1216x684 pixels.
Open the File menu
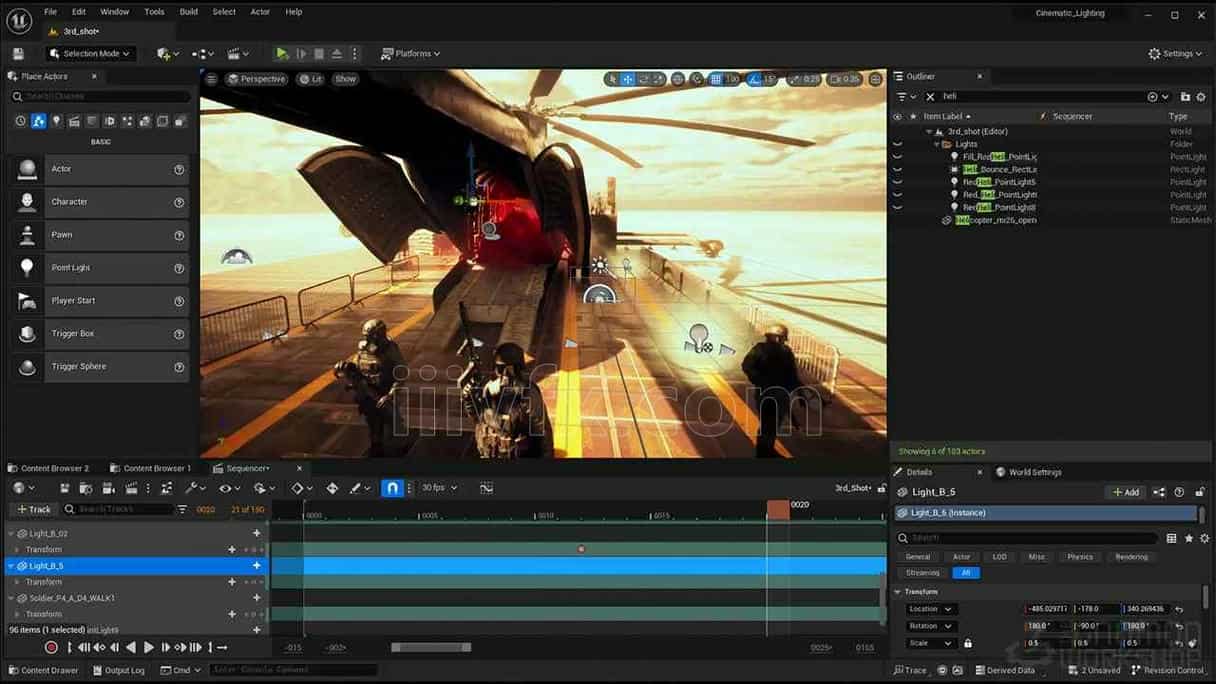pyautogui.click(x=50, y=12)
